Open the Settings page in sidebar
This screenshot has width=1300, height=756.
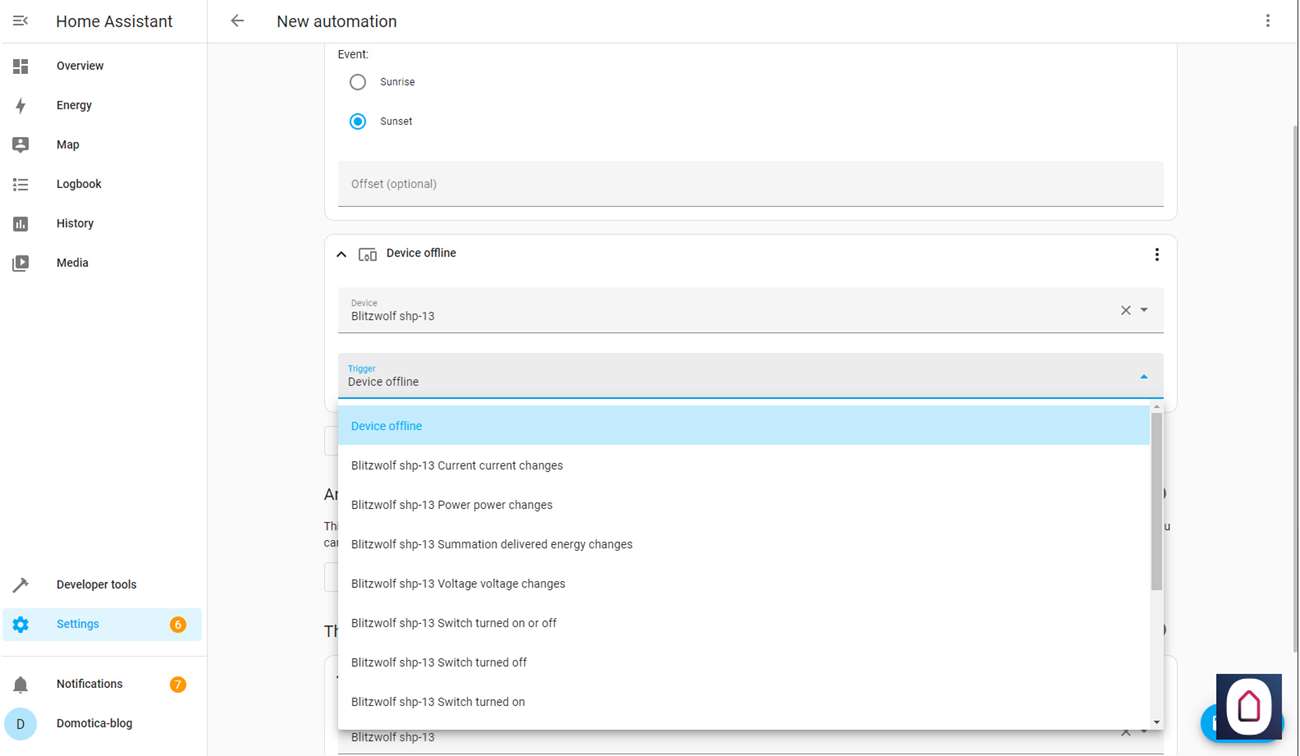click(x=78, y=624)
